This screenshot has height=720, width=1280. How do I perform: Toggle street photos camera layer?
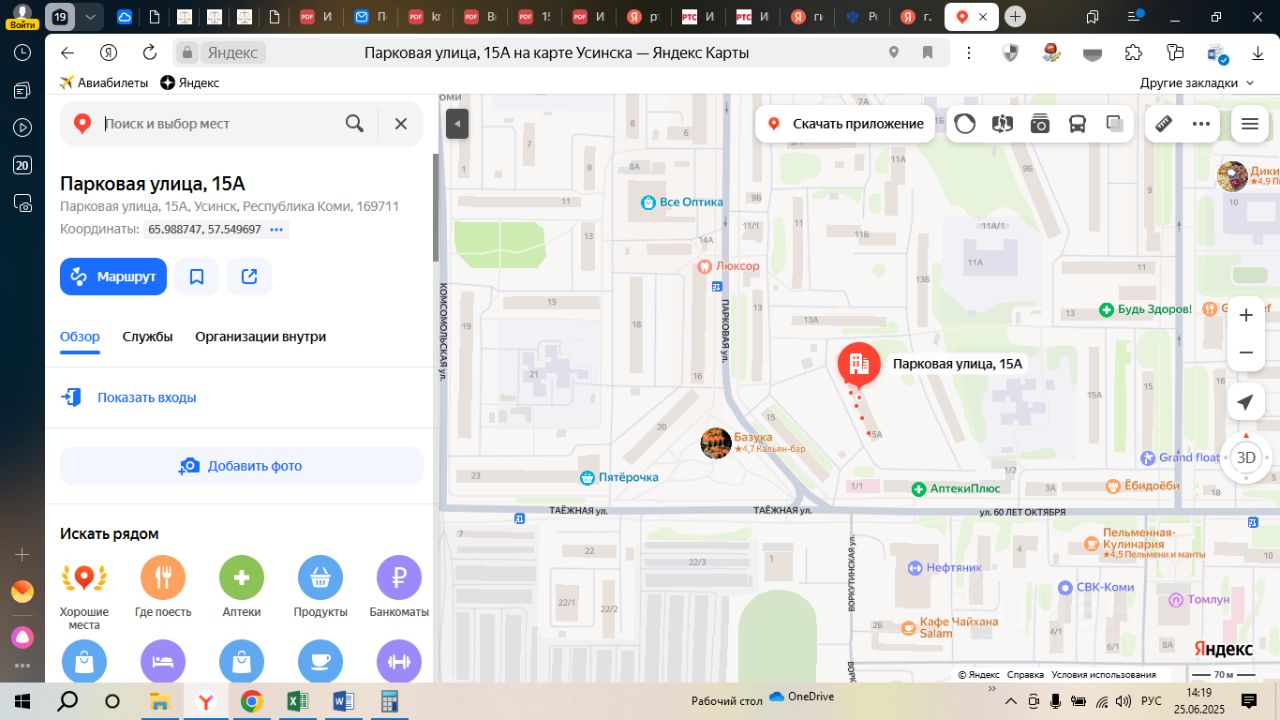(1040, 124)
